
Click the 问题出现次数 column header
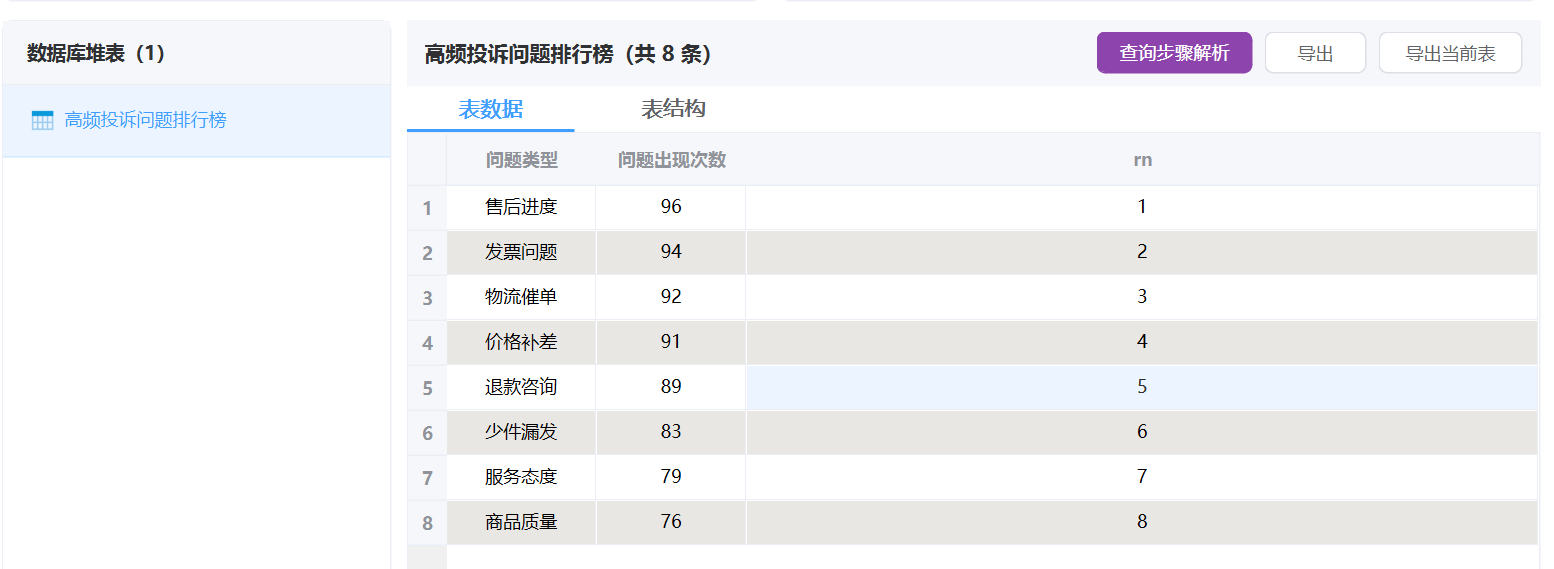(x=671, y=160)
